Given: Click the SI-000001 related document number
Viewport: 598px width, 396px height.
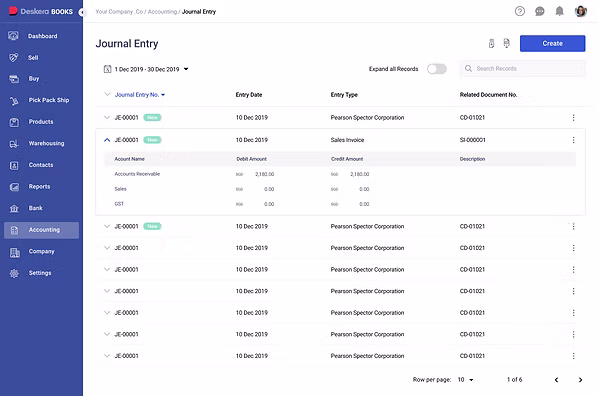Looking at the screenshot, I should (473, 140).
